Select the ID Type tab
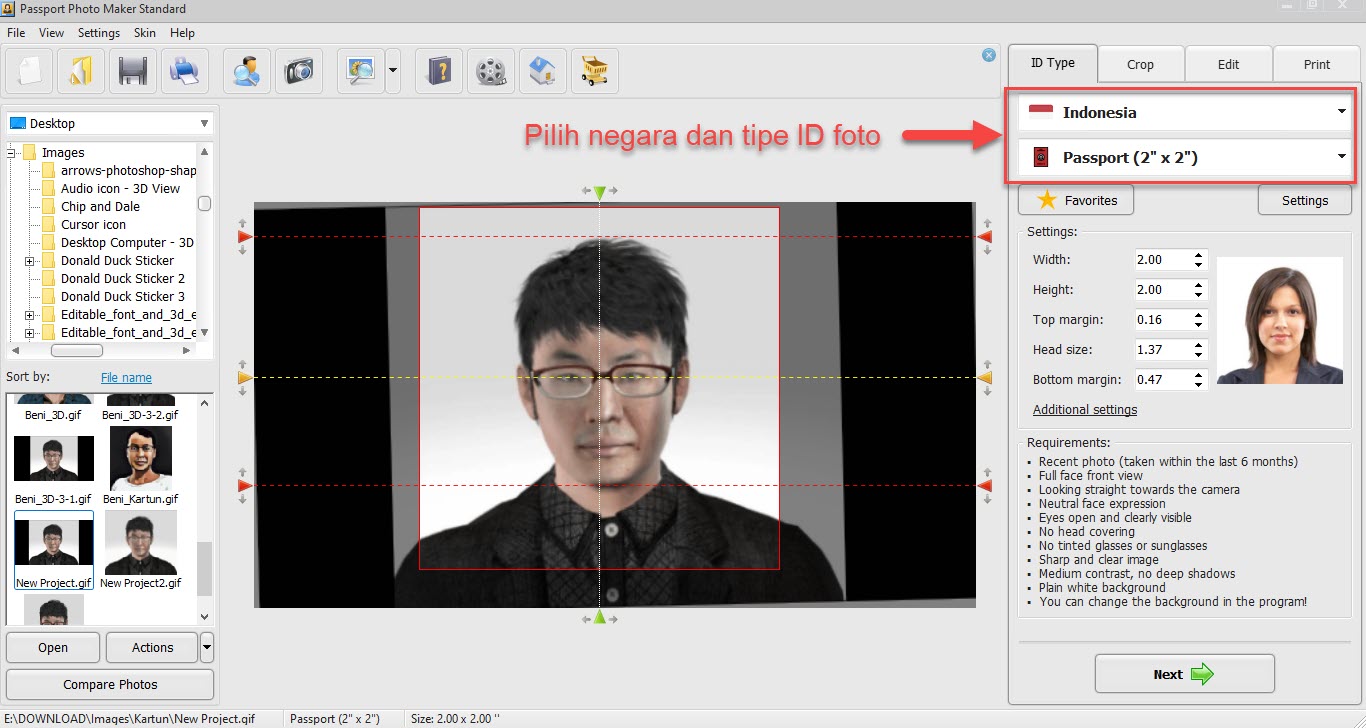The width and height of the screenshot is (1366, 728). click(1053, 63)
